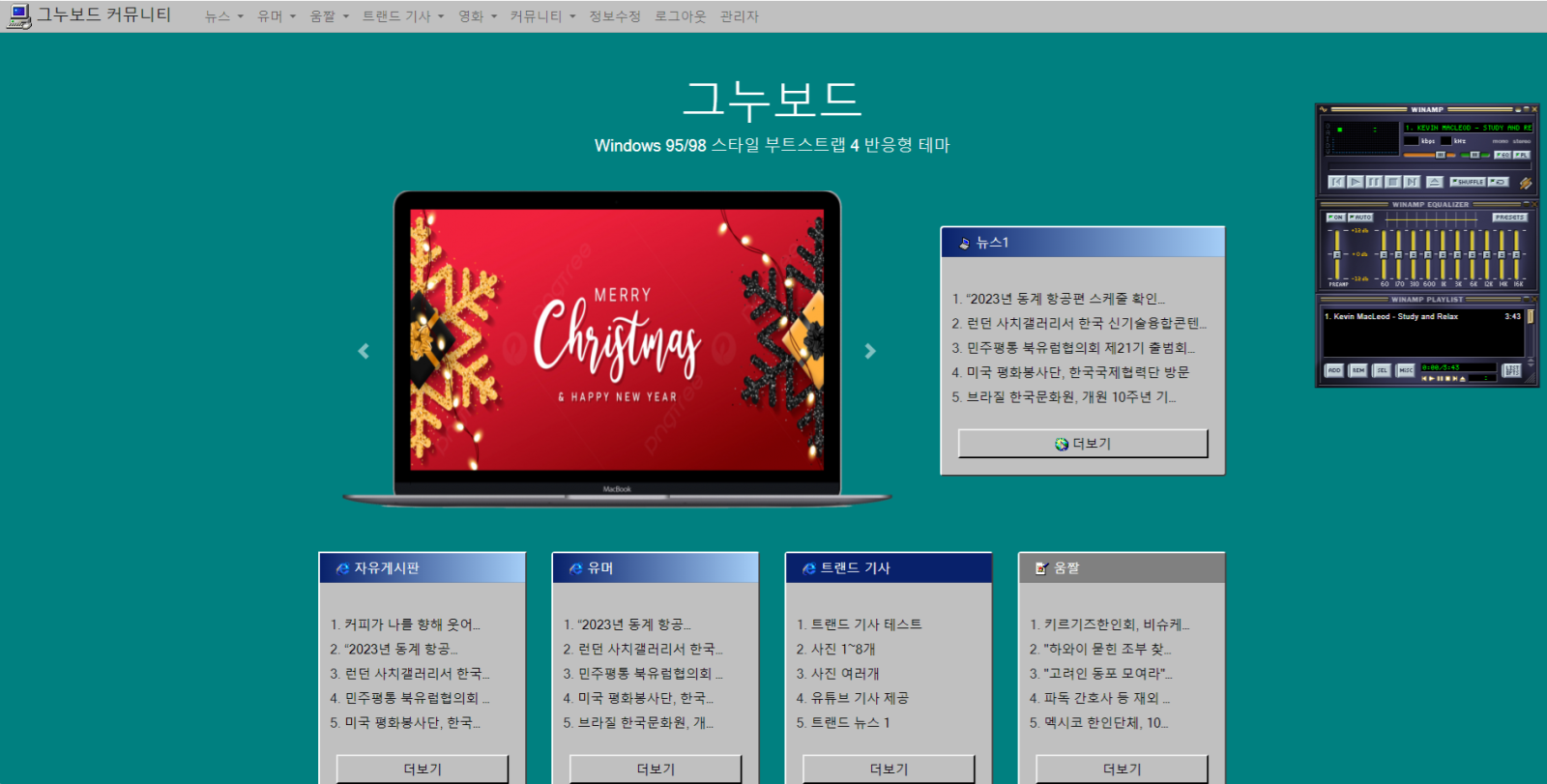Go to previous track in Winamp

point(1336,182)
